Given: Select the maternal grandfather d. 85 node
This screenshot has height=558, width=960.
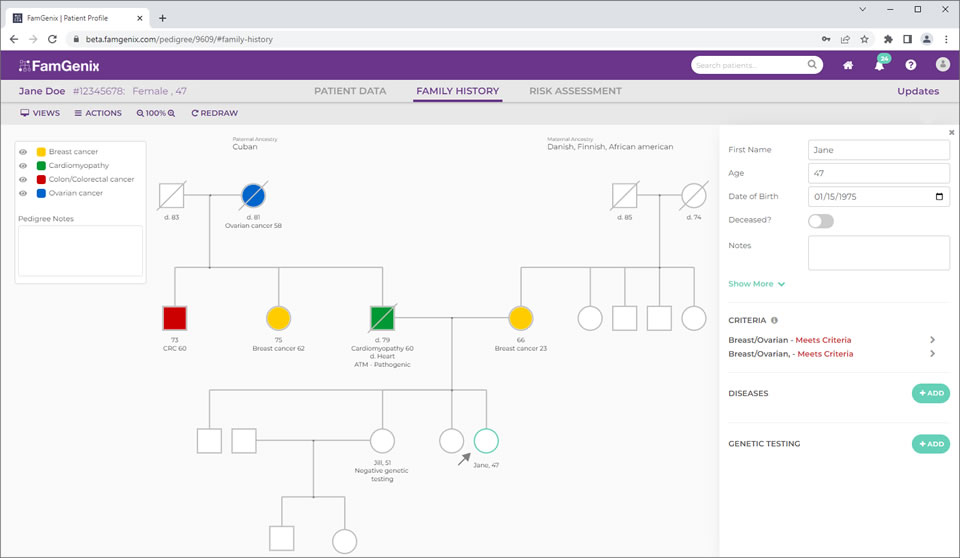Looking at the screenshot, I should click(624, 196).
